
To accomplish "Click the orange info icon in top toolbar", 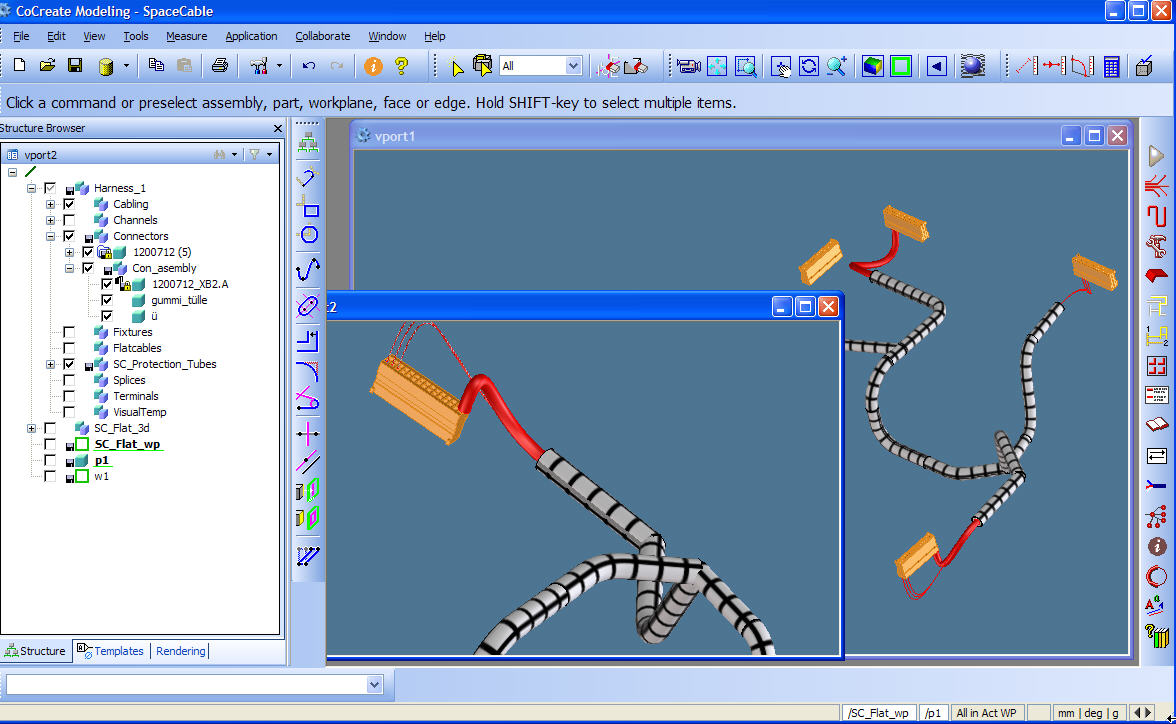I will point(373,66).
